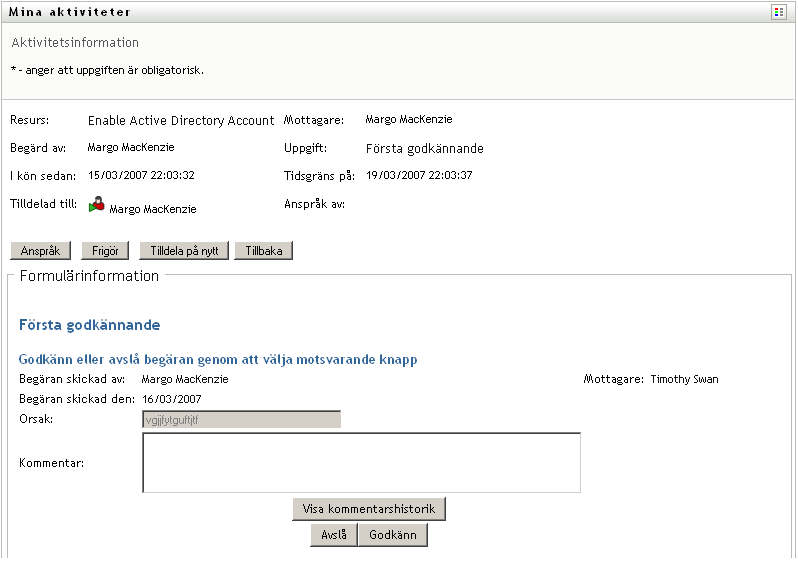The width and height of the screenshot is (798, 577).
Task: Click the Formulärinformation legend
Action: (89, 276)
